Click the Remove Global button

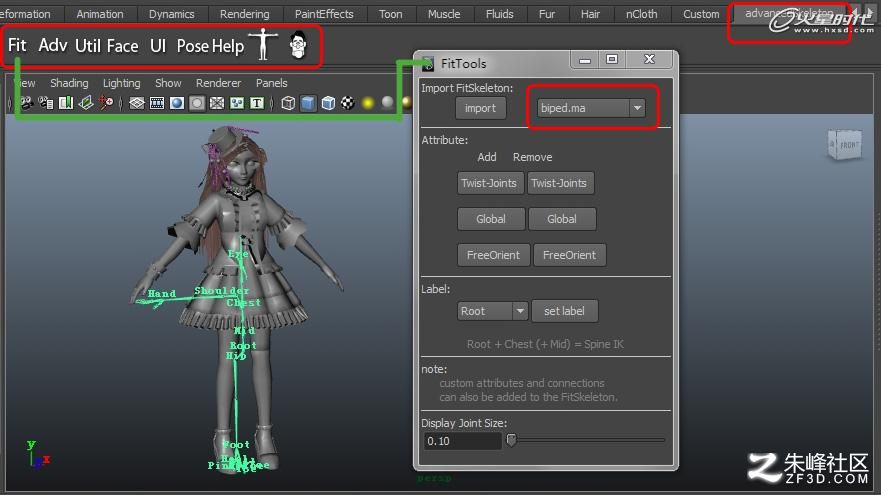click(x=562, y=219)
